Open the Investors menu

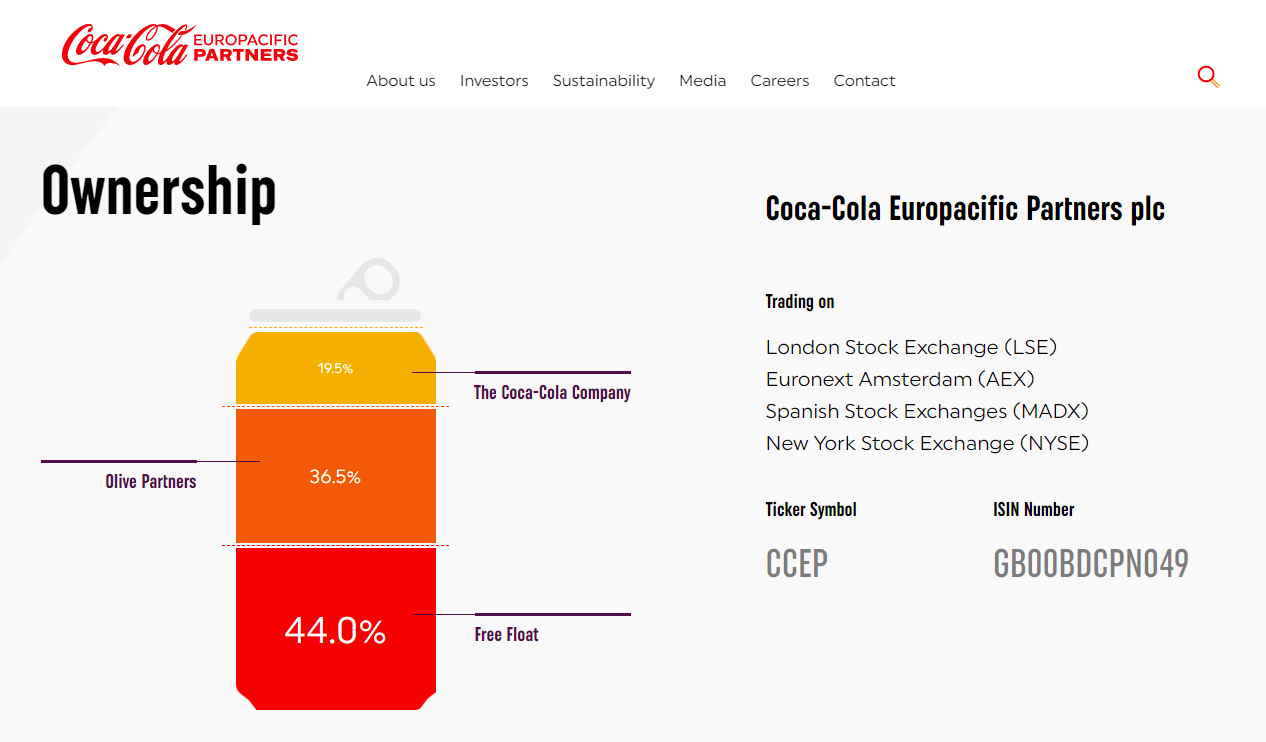coord(494,81)
